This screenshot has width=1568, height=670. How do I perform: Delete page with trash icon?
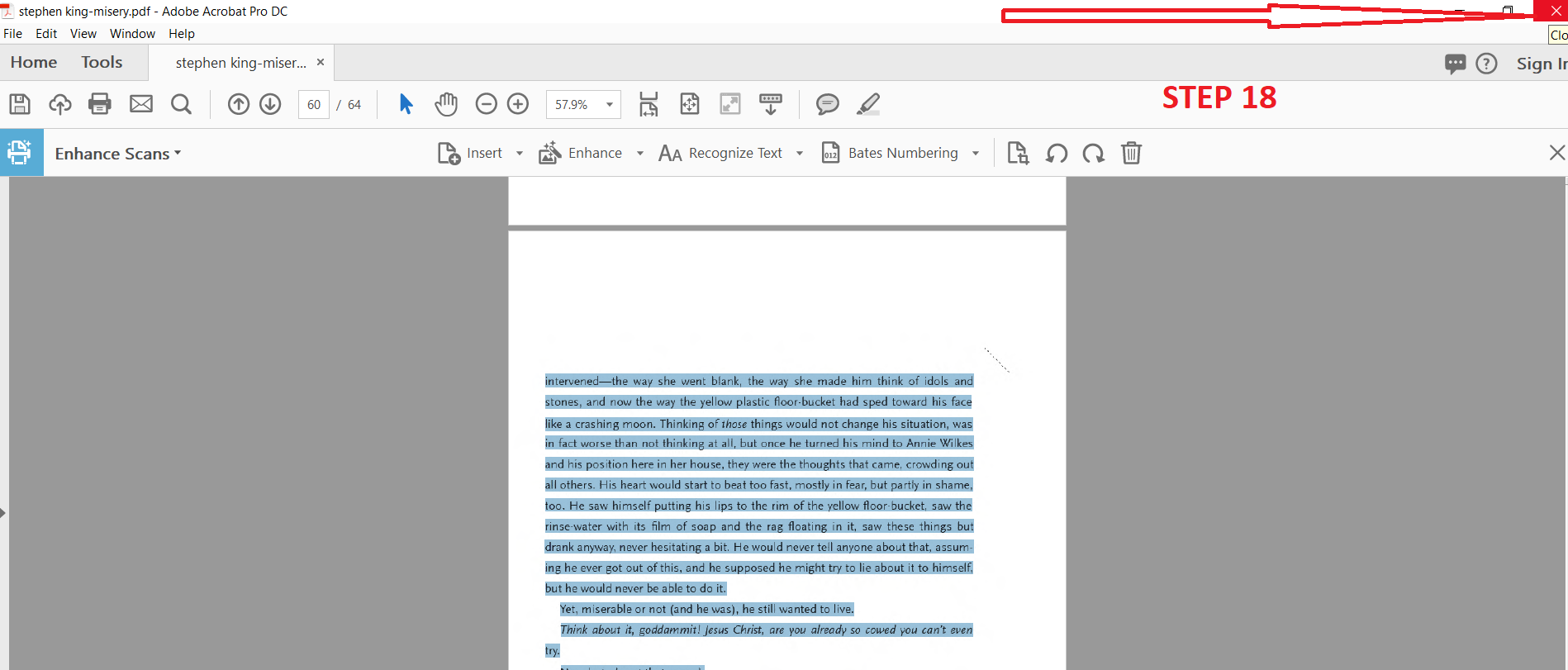(x=1131, y=153)
